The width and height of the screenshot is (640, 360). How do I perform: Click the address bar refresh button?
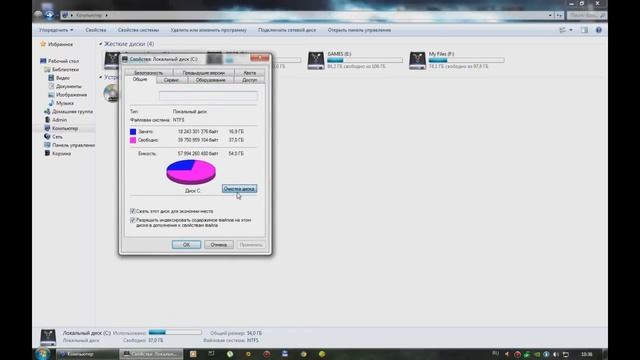click(559, 15)
